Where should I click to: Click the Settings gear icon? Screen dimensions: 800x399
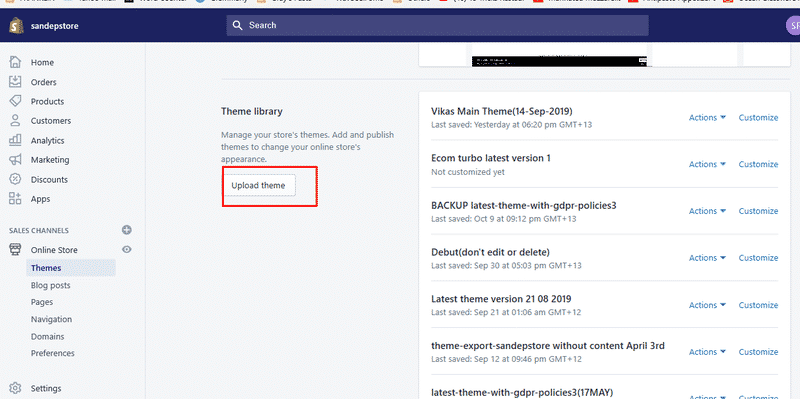pos(15,388)
